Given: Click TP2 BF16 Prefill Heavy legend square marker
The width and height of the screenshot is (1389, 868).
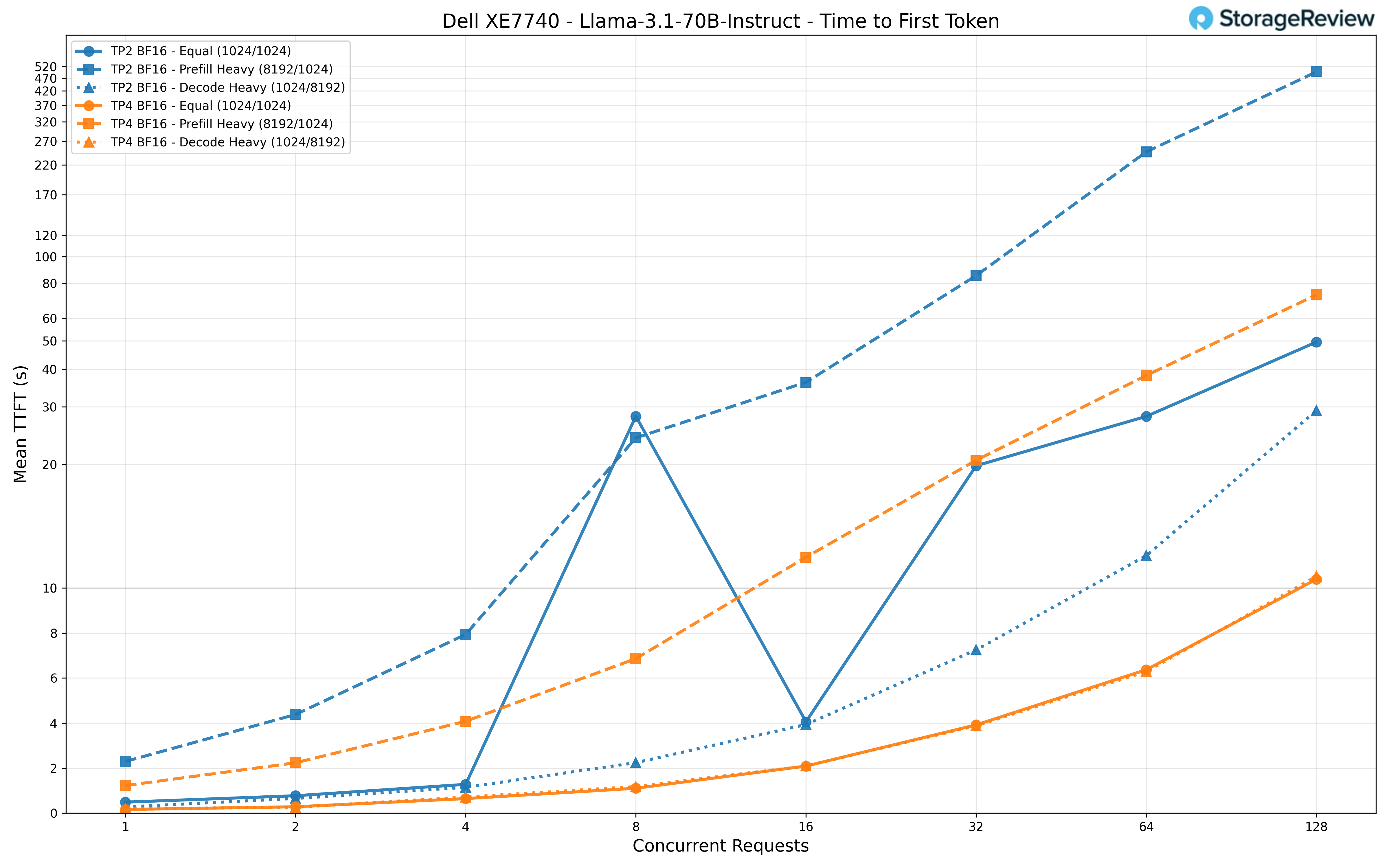Looking at the screenshot, I should 89,69.
